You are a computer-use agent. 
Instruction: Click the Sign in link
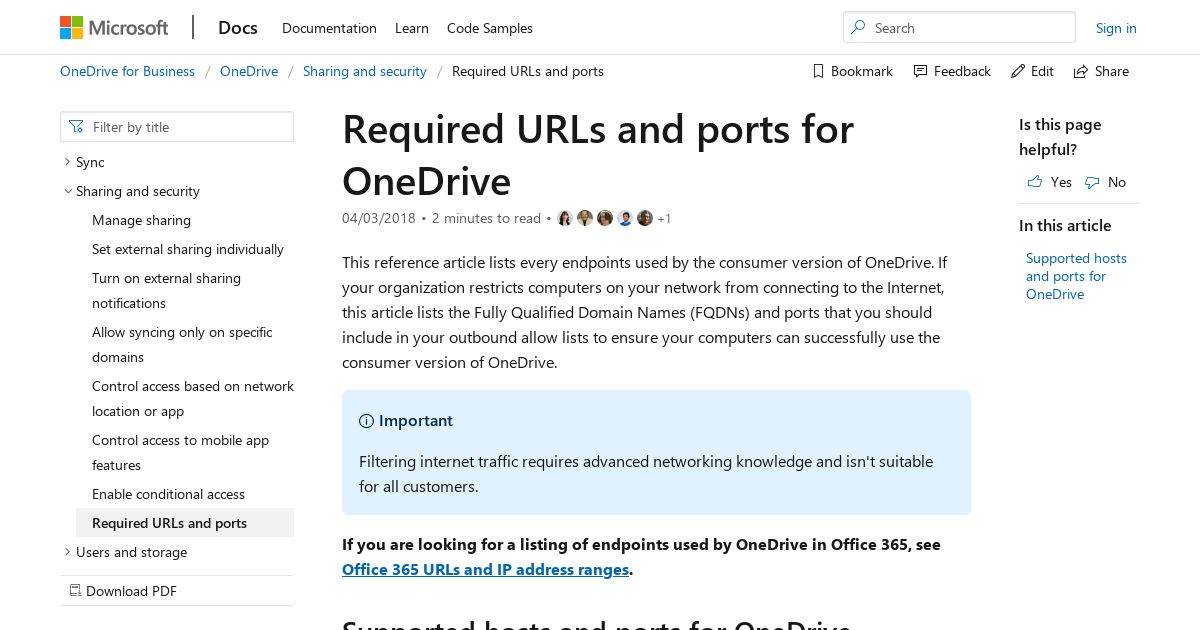[x=1116, y=28]
